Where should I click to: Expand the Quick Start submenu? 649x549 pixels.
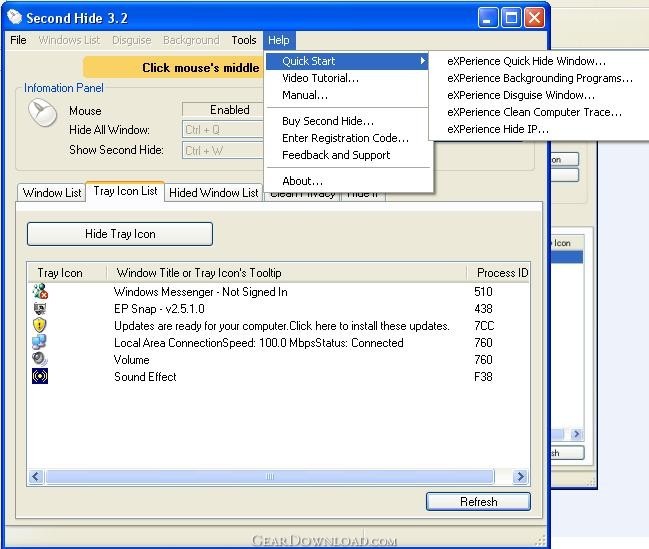coord(347,61)
